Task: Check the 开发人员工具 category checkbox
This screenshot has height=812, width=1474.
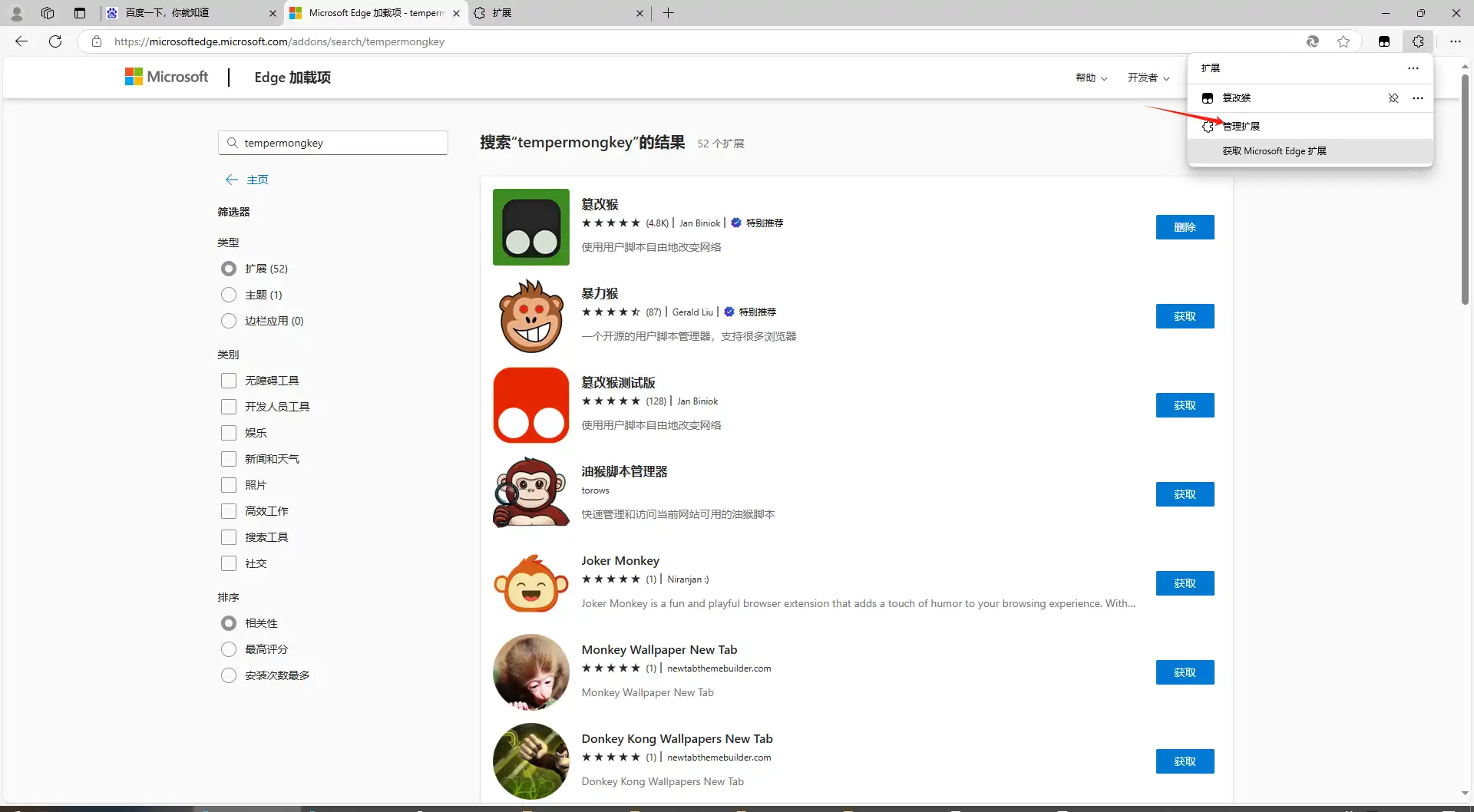Action: coord(229,407)
